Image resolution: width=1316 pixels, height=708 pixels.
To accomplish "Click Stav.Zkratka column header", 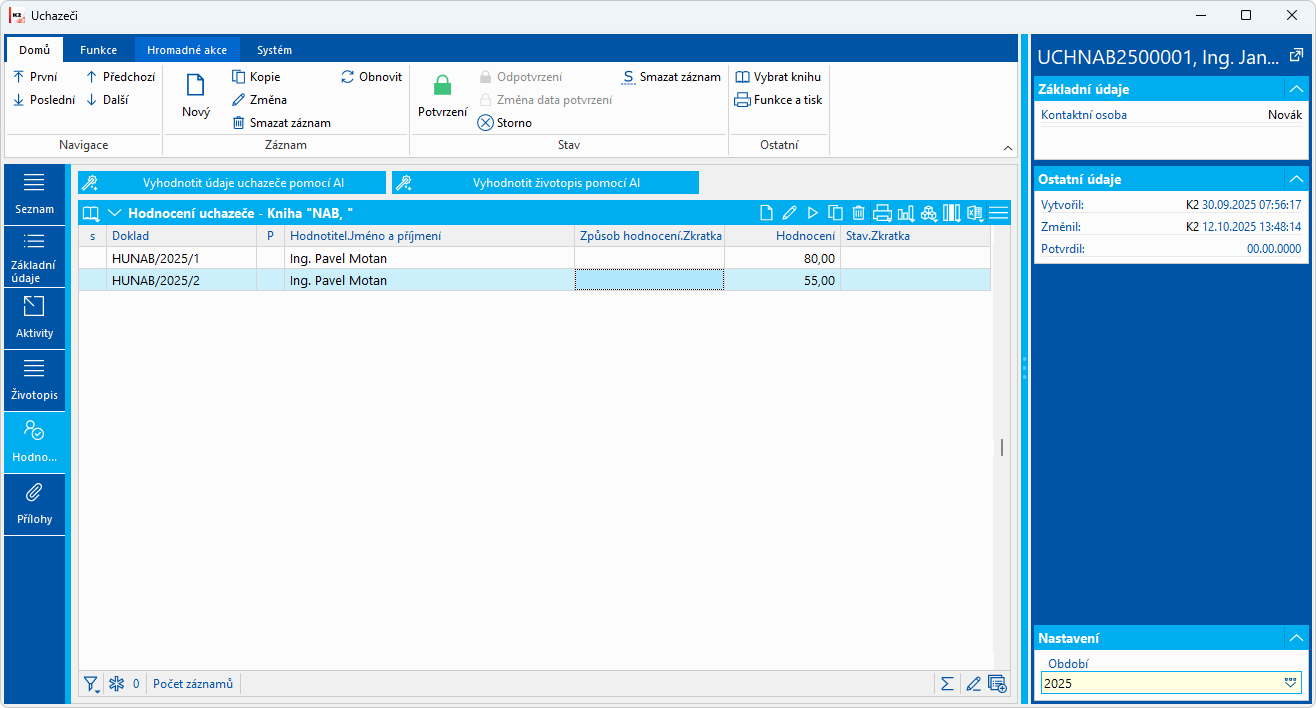I will [915, 236].
